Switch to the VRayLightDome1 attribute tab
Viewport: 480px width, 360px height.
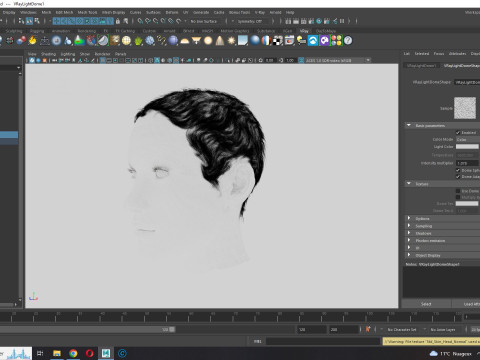click(421, 66)
